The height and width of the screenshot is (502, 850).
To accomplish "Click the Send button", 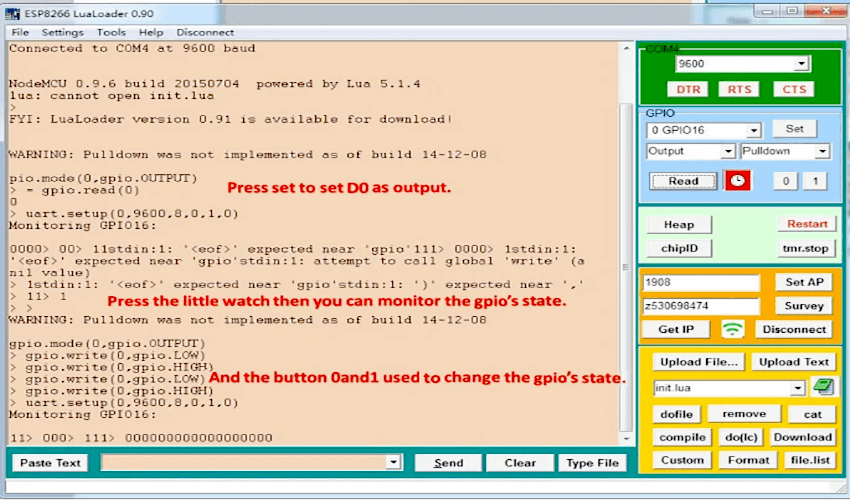I will pos(448,463).
